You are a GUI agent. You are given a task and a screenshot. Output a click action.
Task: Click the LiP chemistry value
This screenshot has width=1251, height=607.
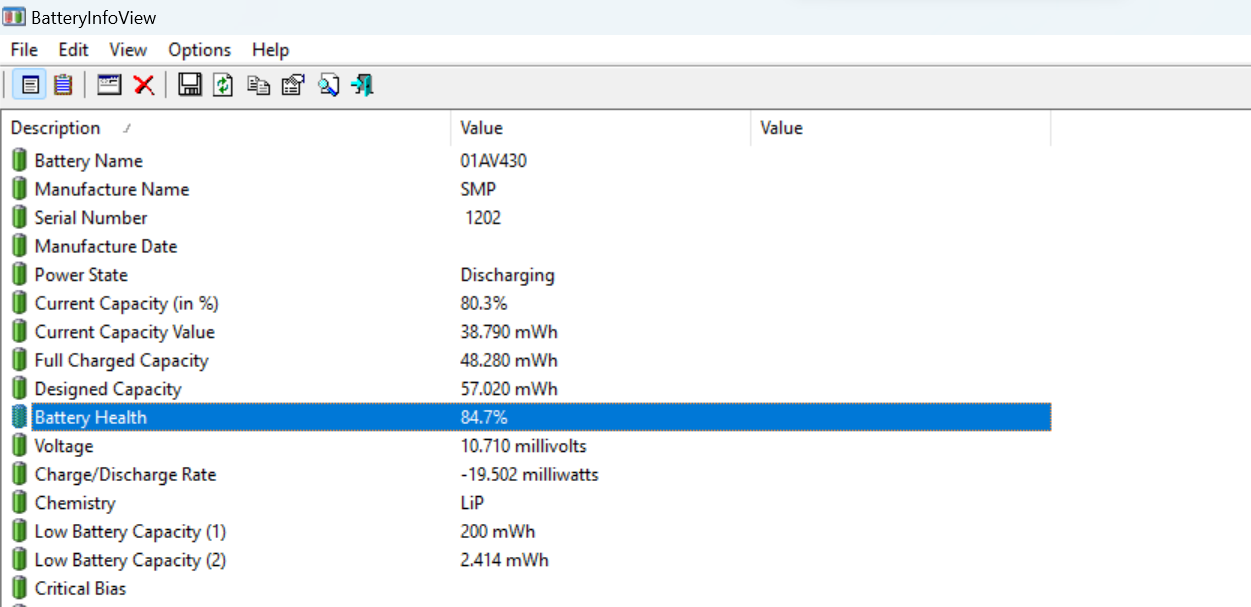(472, 503)
